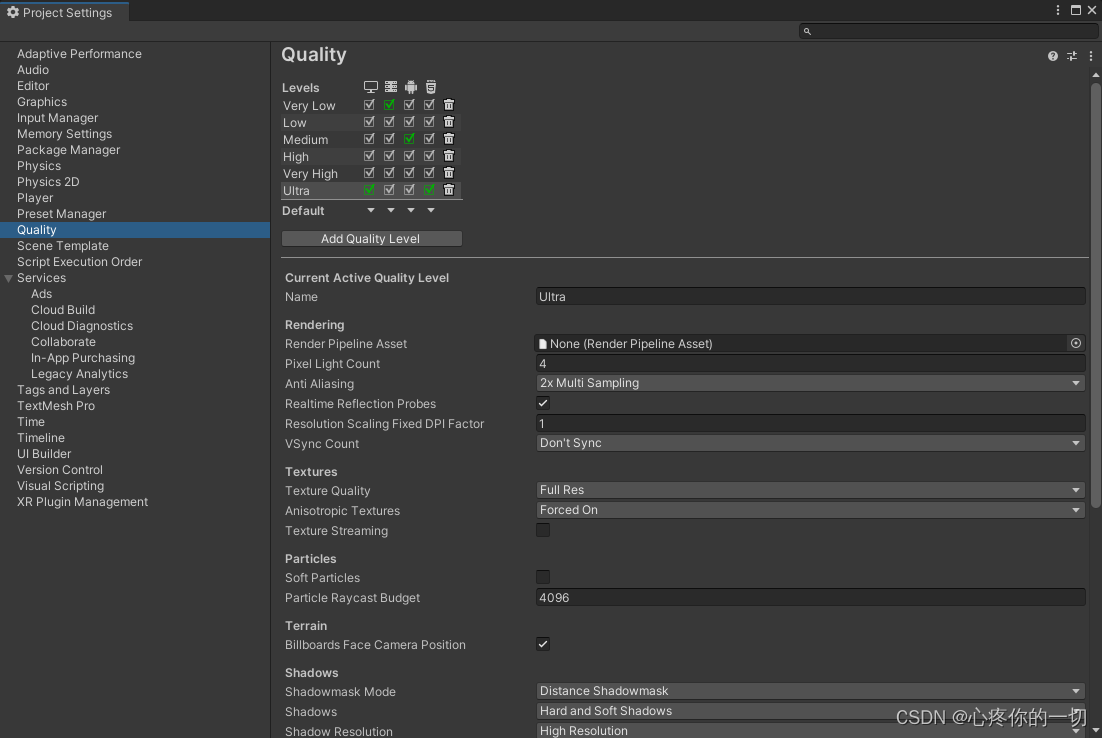Open the Anti Aliasing dropdown

click(810, 383)
